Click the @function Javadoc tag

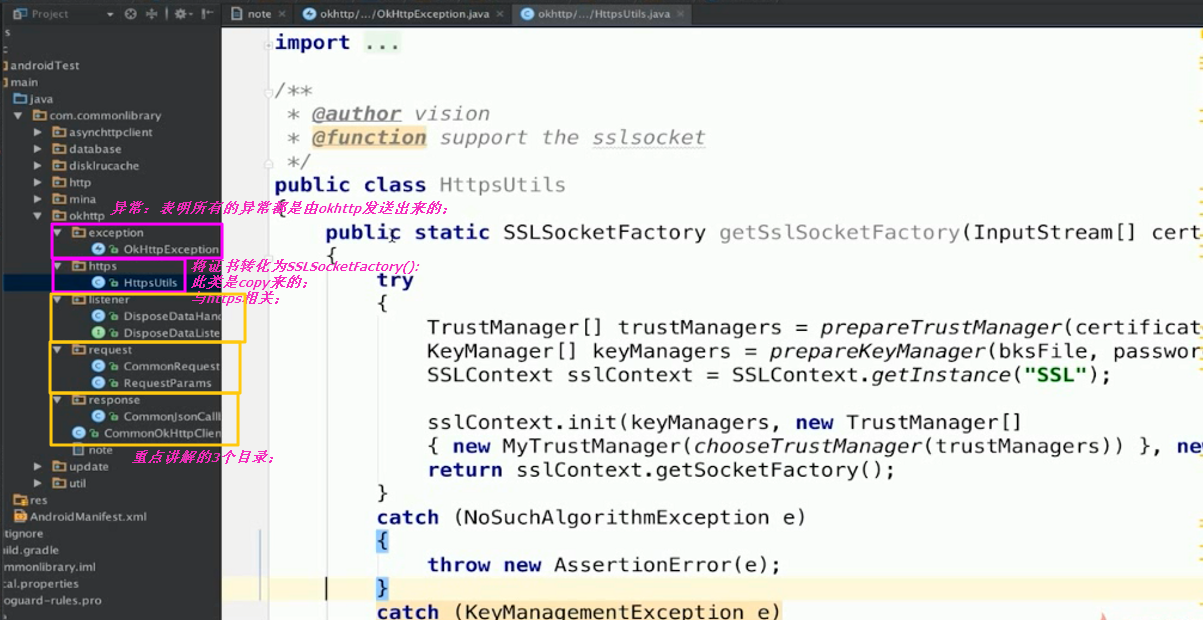(369, 138)
